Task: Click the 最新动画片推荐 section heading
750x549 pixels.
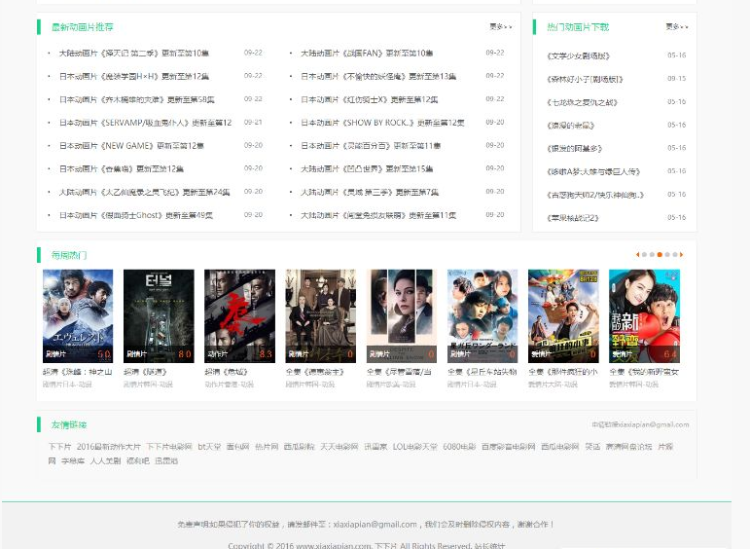Action: click(82, 27)
